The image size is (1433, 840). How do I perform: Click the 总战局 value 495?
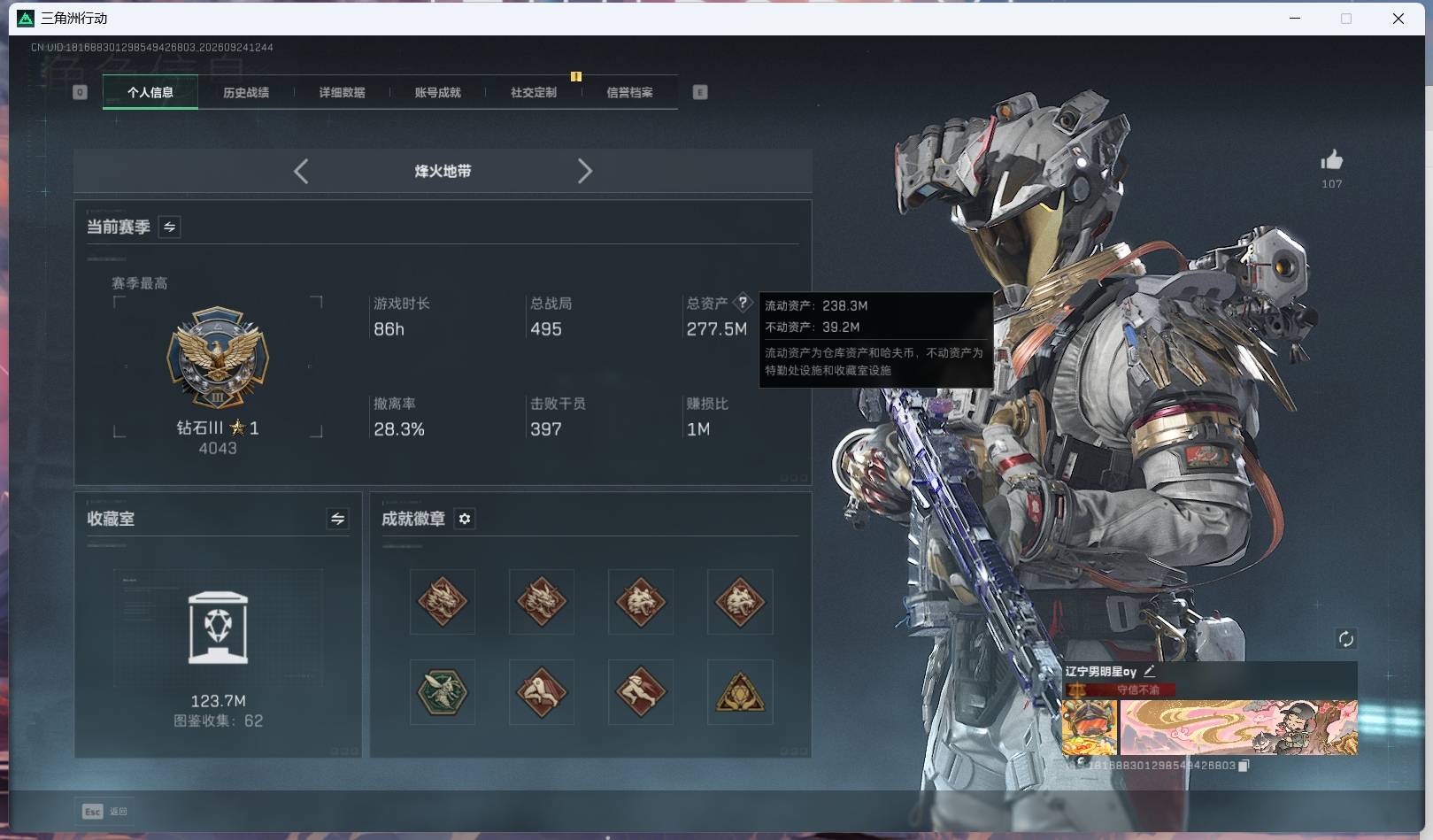click(x=546, y=329)
